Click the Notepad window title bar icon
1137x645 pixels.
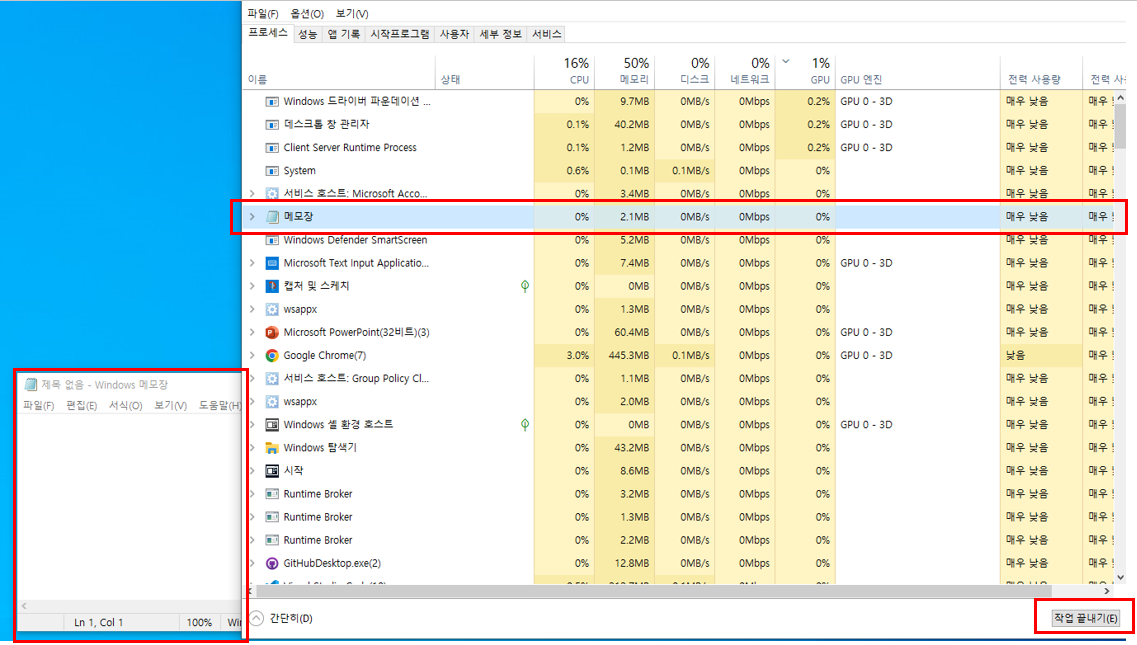30,385
